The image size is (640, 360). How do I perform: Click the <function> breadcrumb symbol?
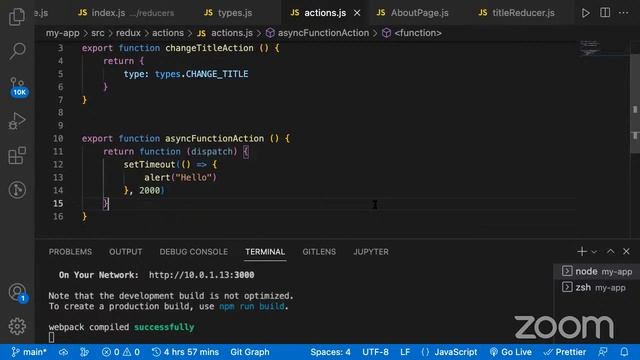coord(412,33)
